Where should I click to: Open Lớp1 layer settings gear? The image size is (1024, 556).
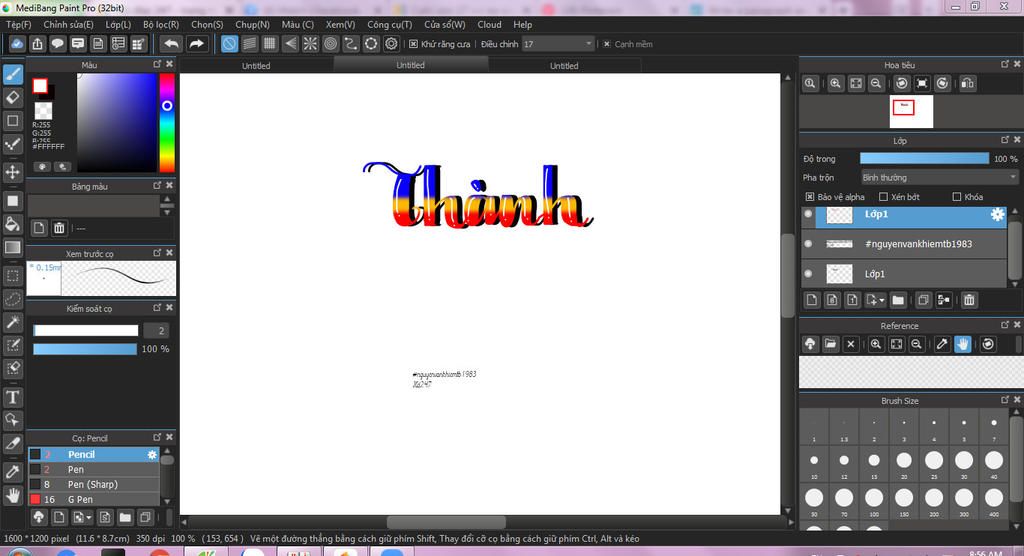997,214
